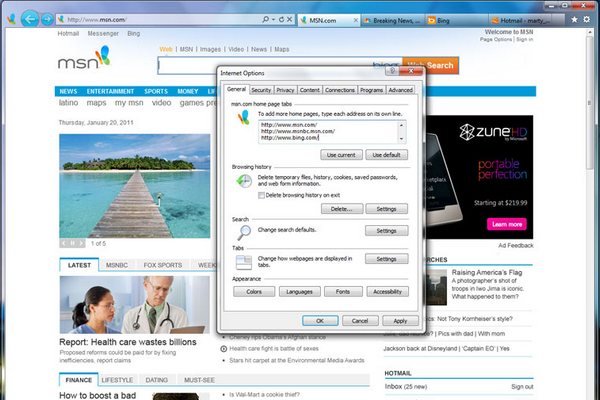This screenshot has height=400, width=600.
Task: Click the Delete... button under Browsing history
Action: pyautogui.click(x=342, y=209)
